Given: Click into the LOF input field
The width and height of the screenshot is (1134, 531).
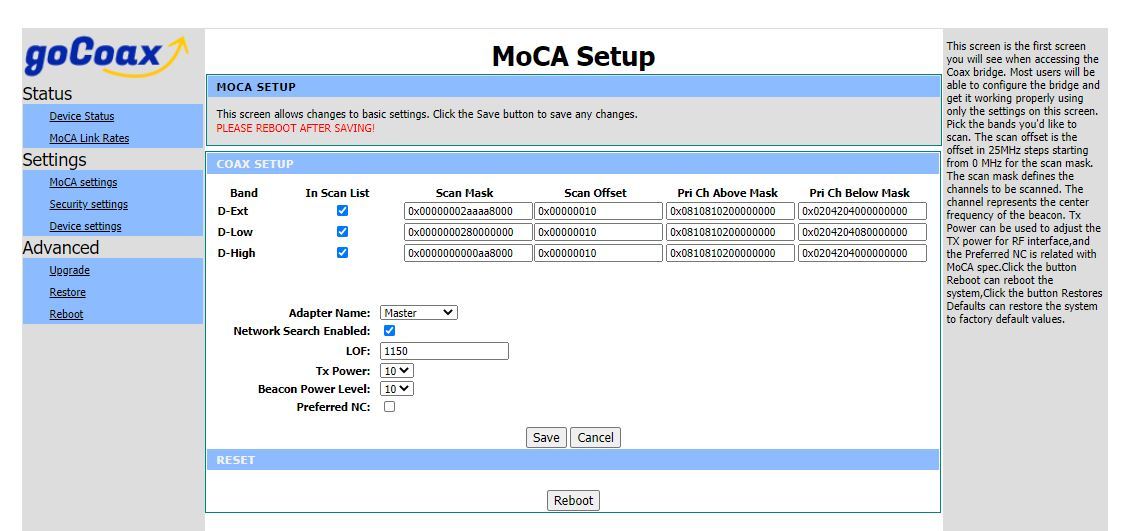Looking at the screenshot, I should click(x=444, y=351).
